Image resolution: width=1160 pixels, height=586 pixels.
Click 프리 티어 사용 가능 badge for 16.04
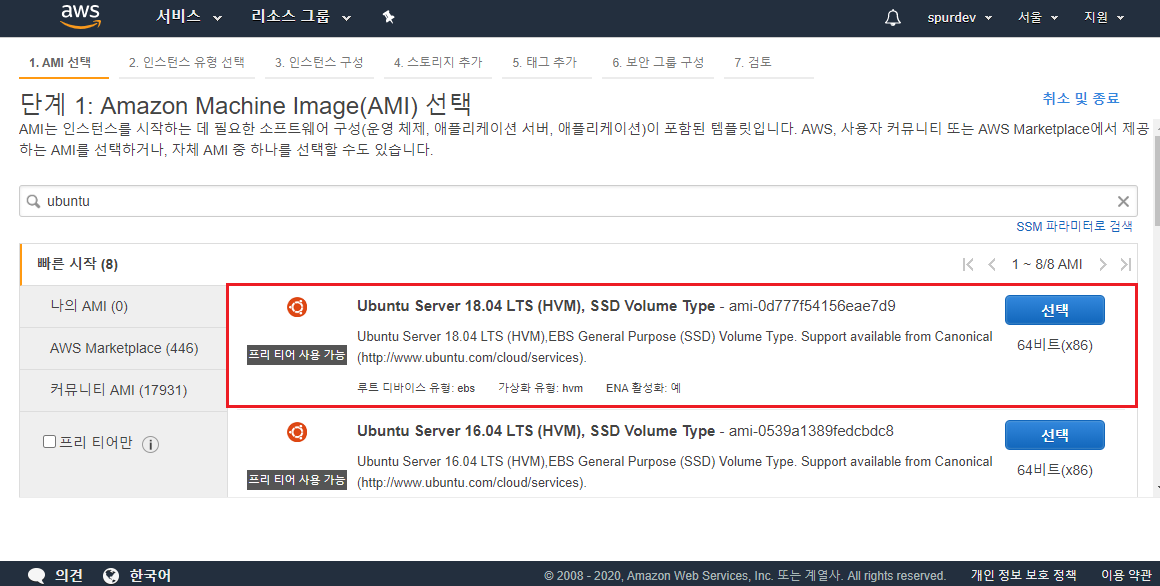[x=297, y=480]
